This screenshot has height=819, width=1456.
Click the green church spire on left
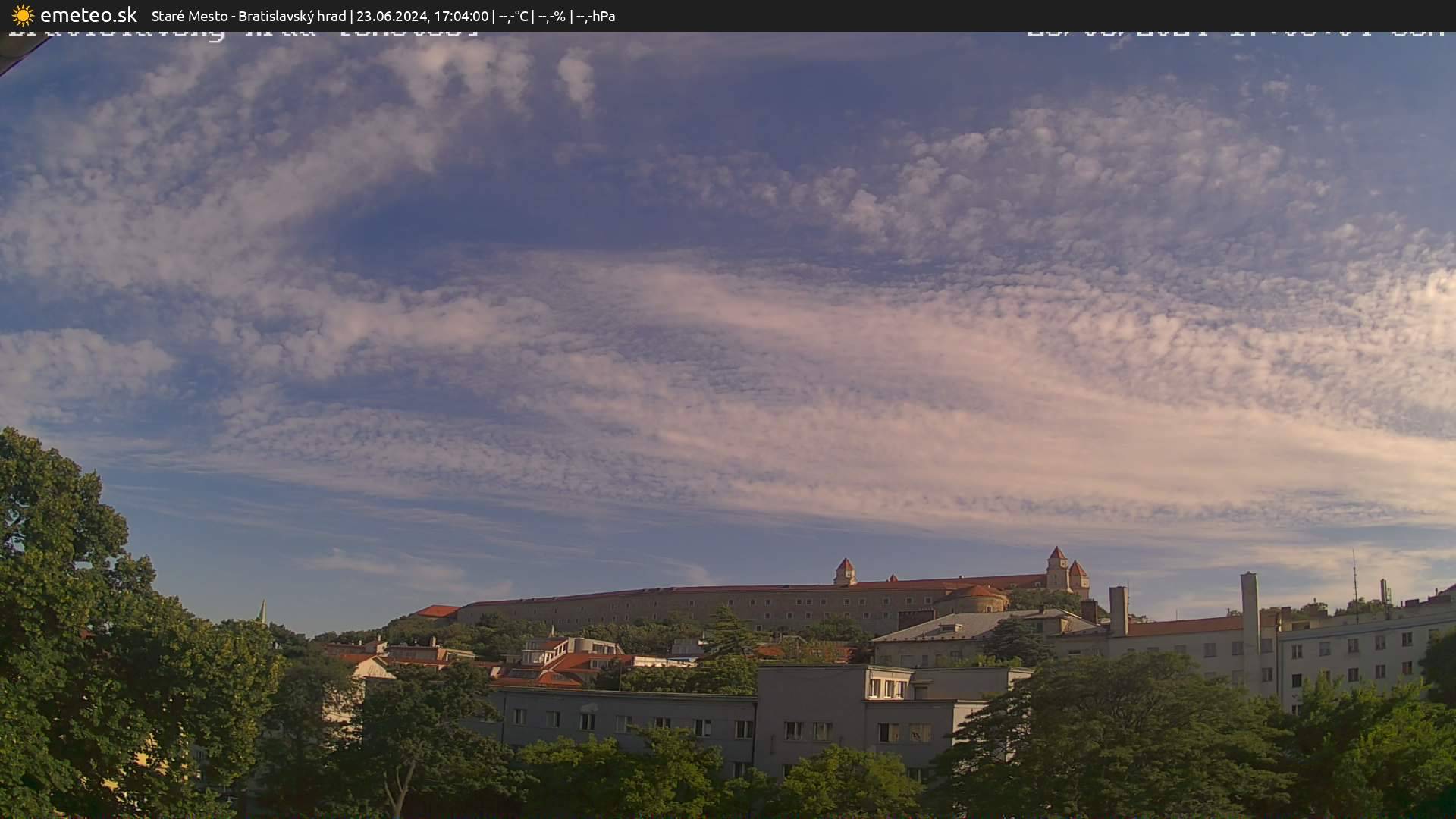tap(262, 611)
